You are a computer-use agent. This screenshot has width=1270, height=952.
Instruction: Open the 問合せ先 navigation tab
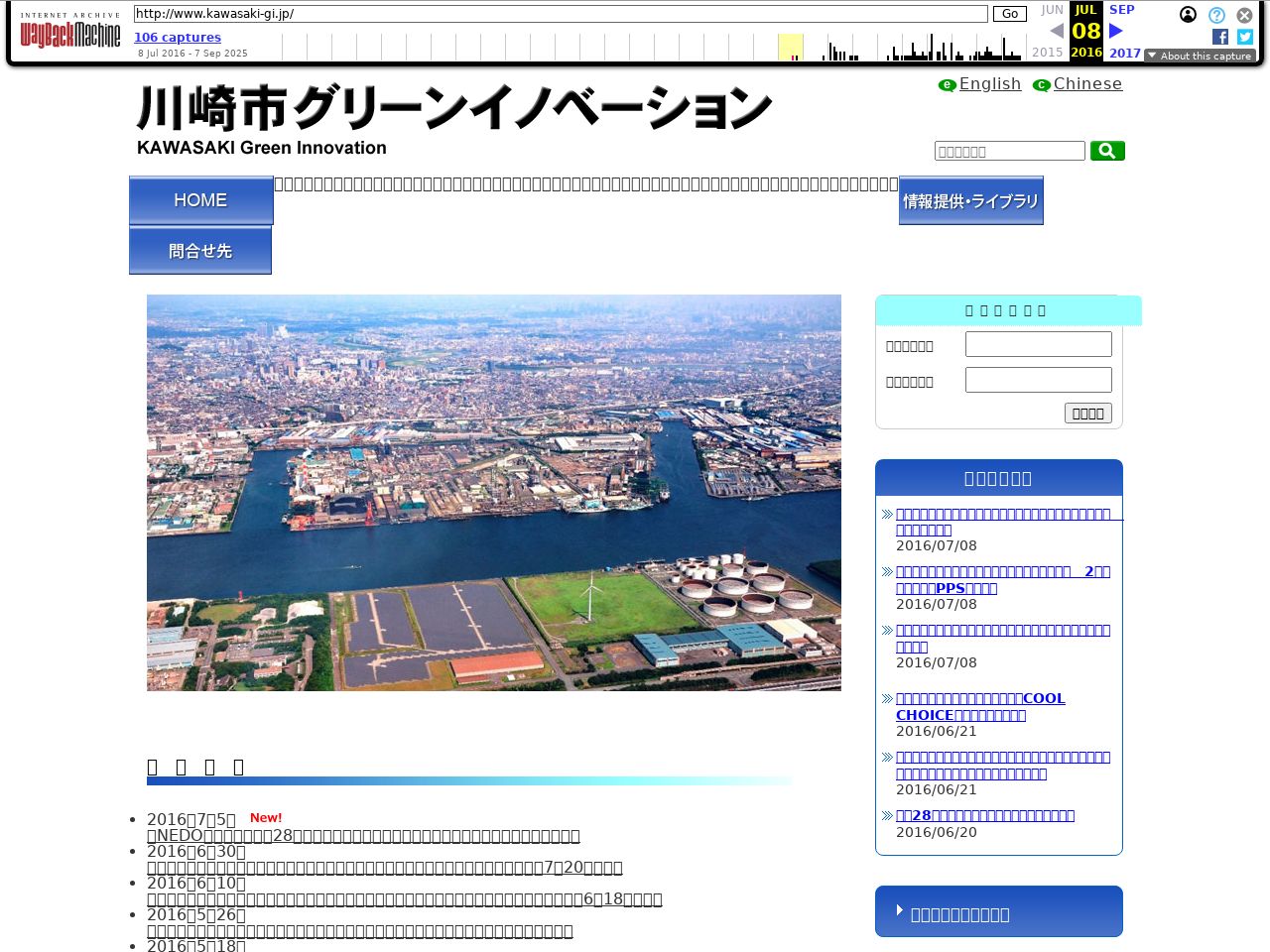[x=200, y=251]
